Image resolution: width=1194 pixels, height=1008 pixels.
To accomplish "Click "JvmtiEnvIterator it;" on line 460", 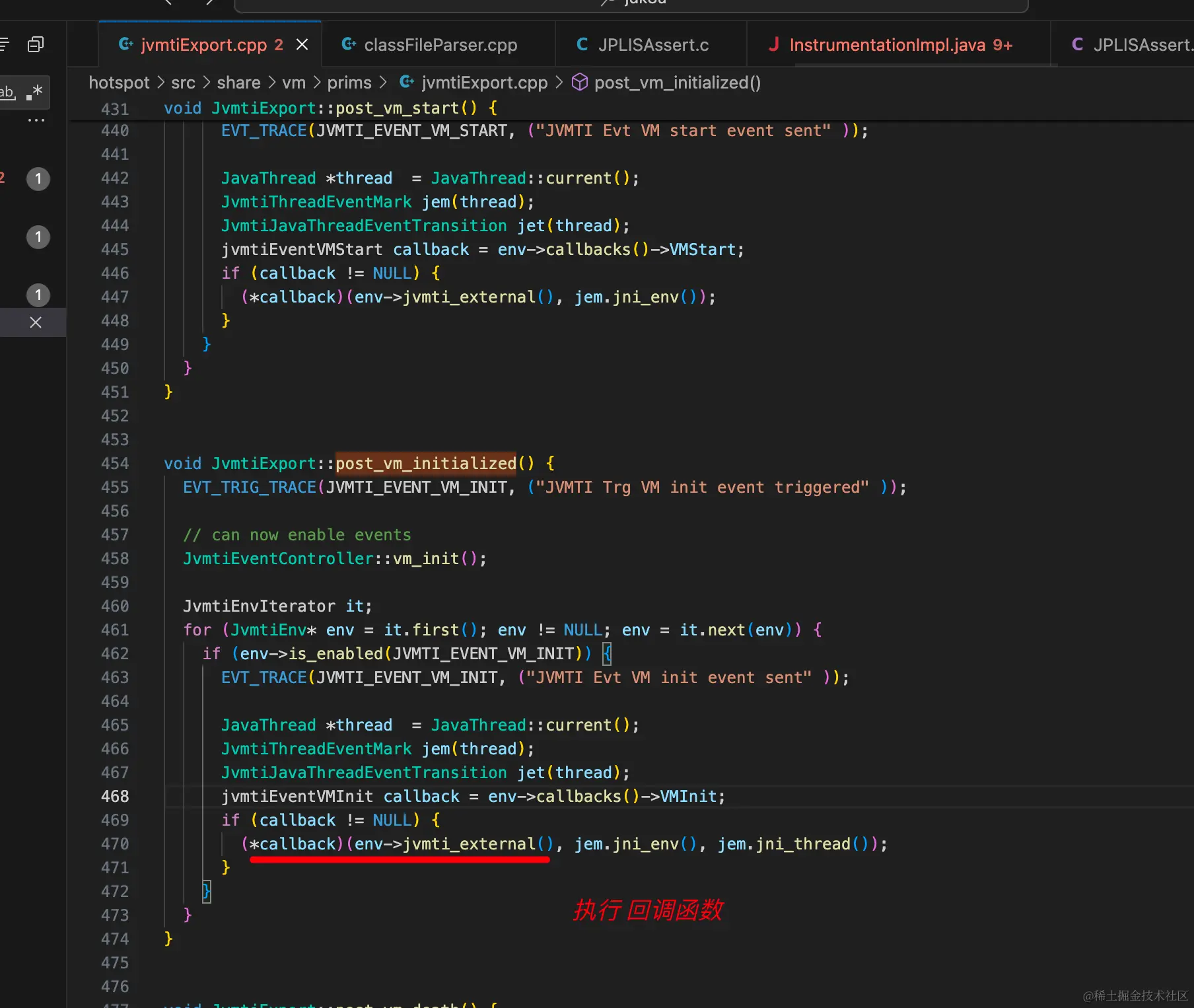I will click(x=277, y=606).
